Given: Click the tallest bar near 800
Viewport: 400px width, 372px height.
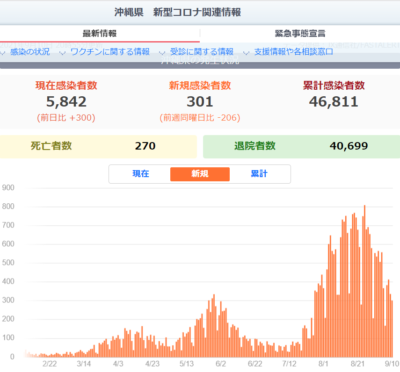Looking at the screenshot, I should click(x=365, y=281).
